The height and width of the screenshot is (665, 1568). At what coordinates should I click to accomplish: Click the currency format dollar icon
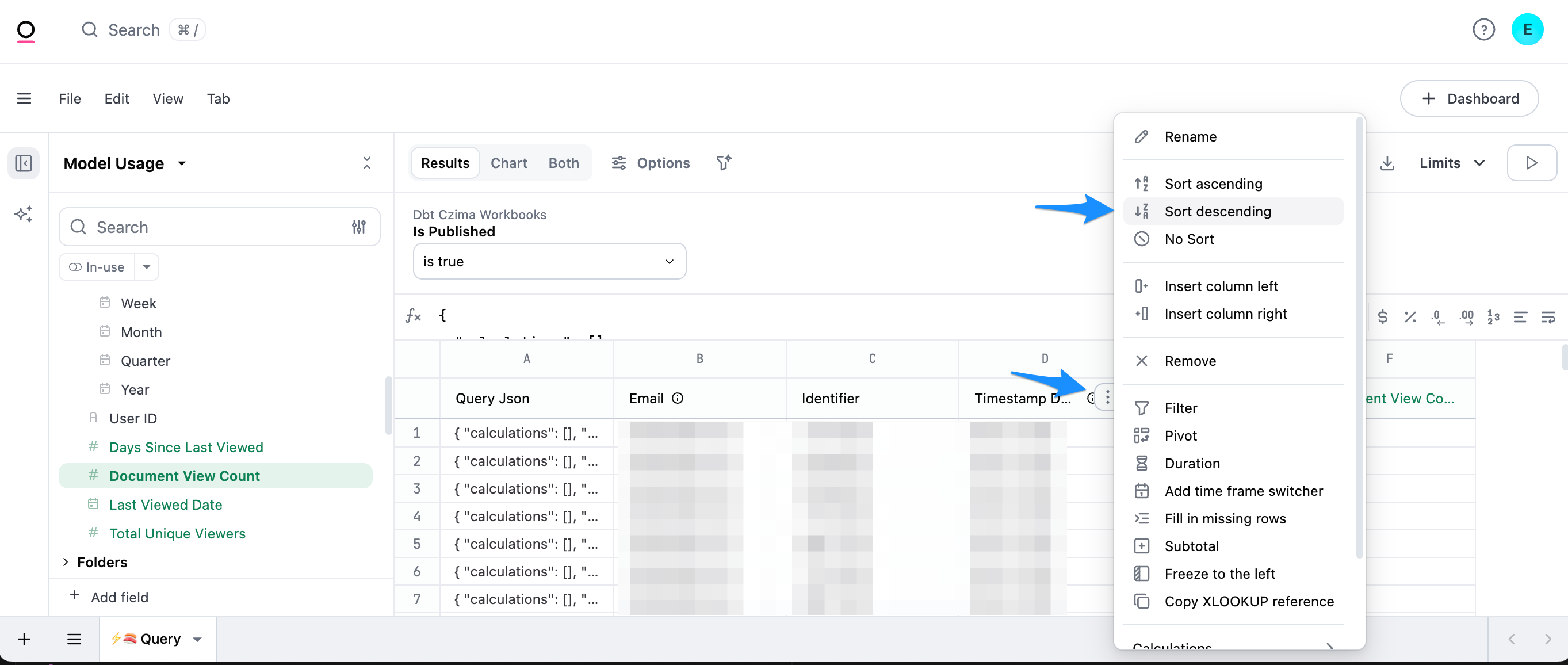coord(1382,316)
